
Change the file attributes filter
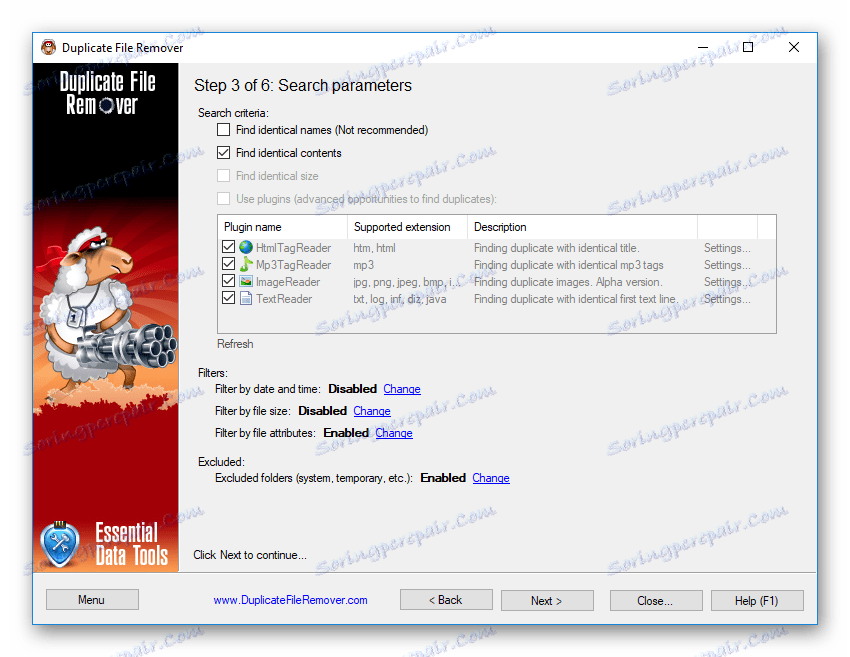pos(394,433)
